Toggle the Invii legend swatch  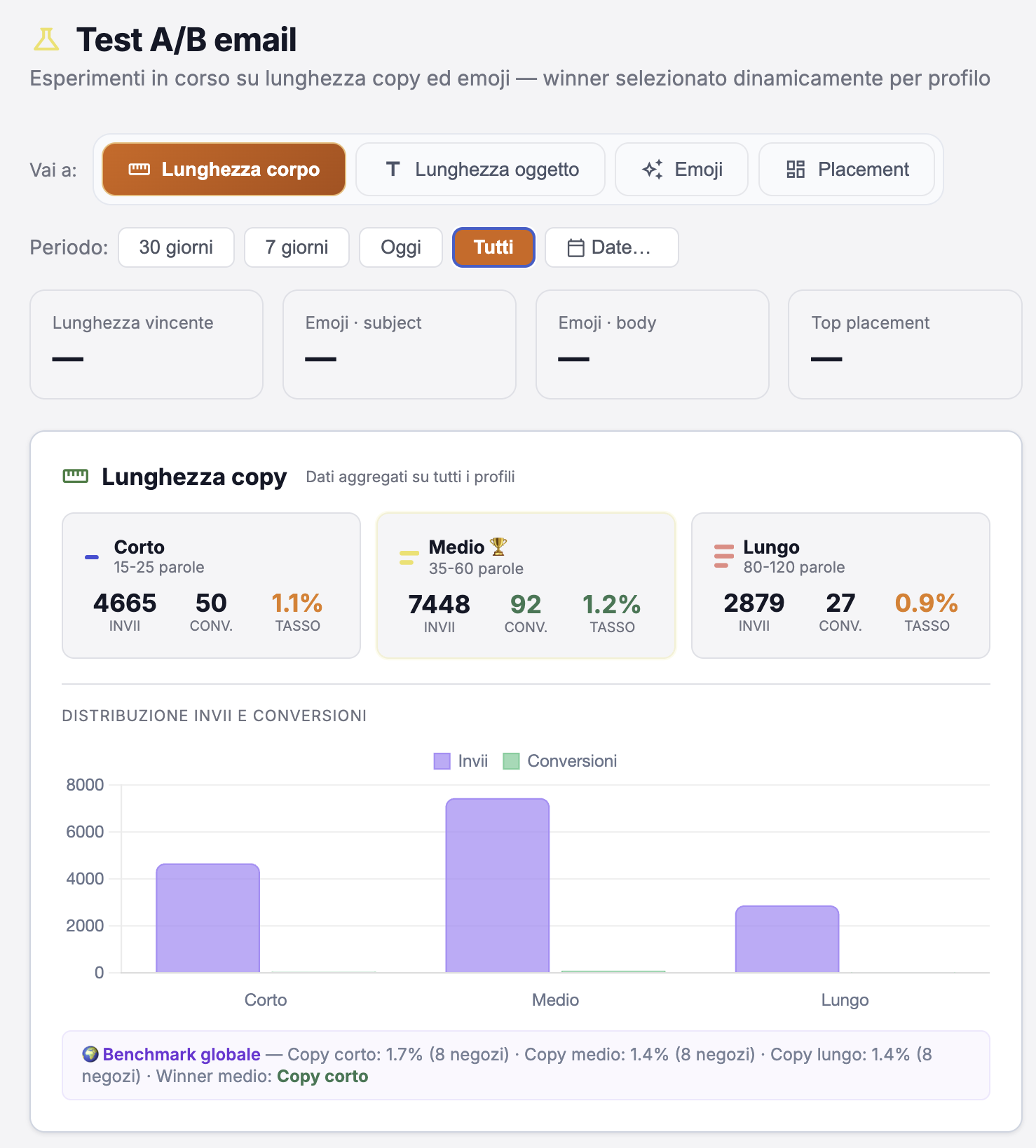pyautogui.click(x=442, y=761)
